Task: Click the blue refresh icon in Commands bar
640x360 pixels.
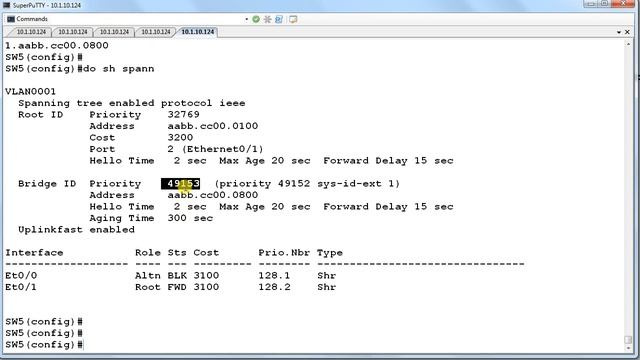Action: click(x=279, y=19)
